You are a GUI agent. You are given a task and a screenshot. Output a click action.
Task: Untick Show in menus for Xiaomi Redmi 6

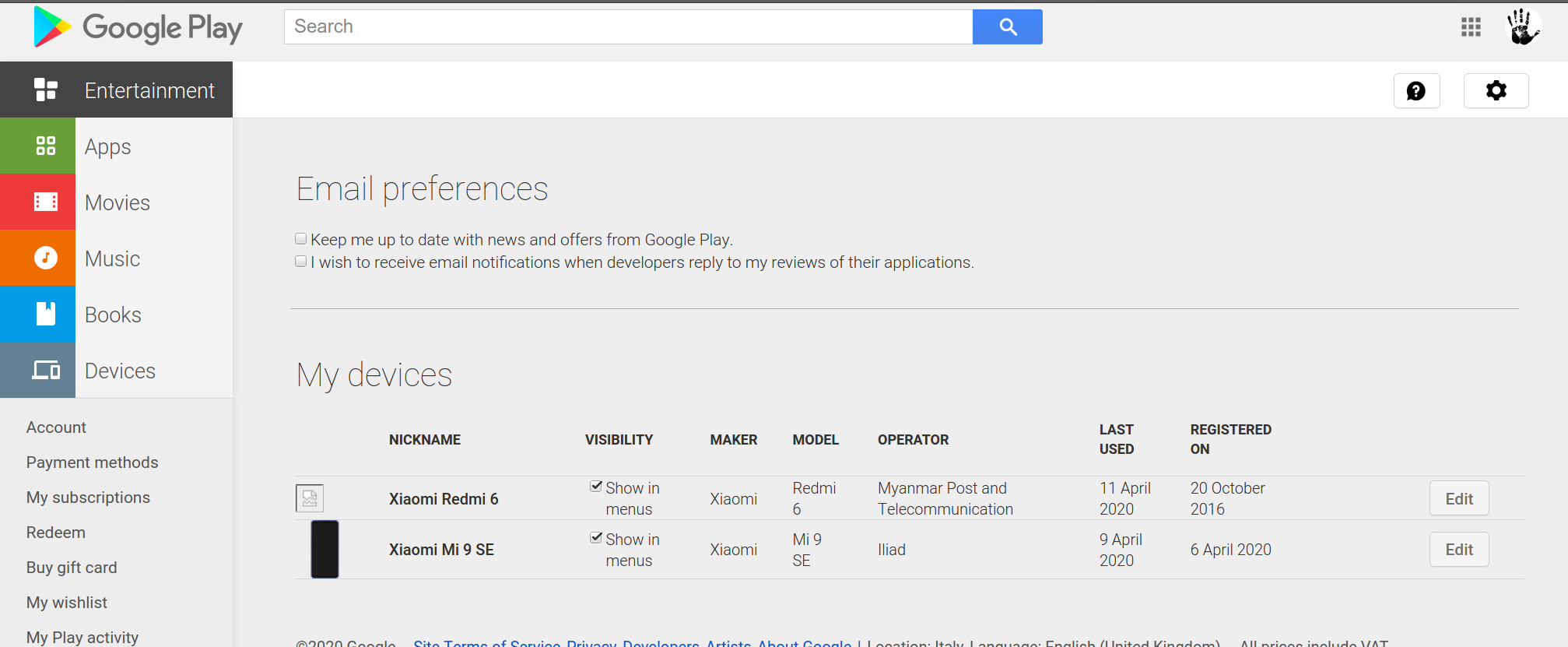596,487
